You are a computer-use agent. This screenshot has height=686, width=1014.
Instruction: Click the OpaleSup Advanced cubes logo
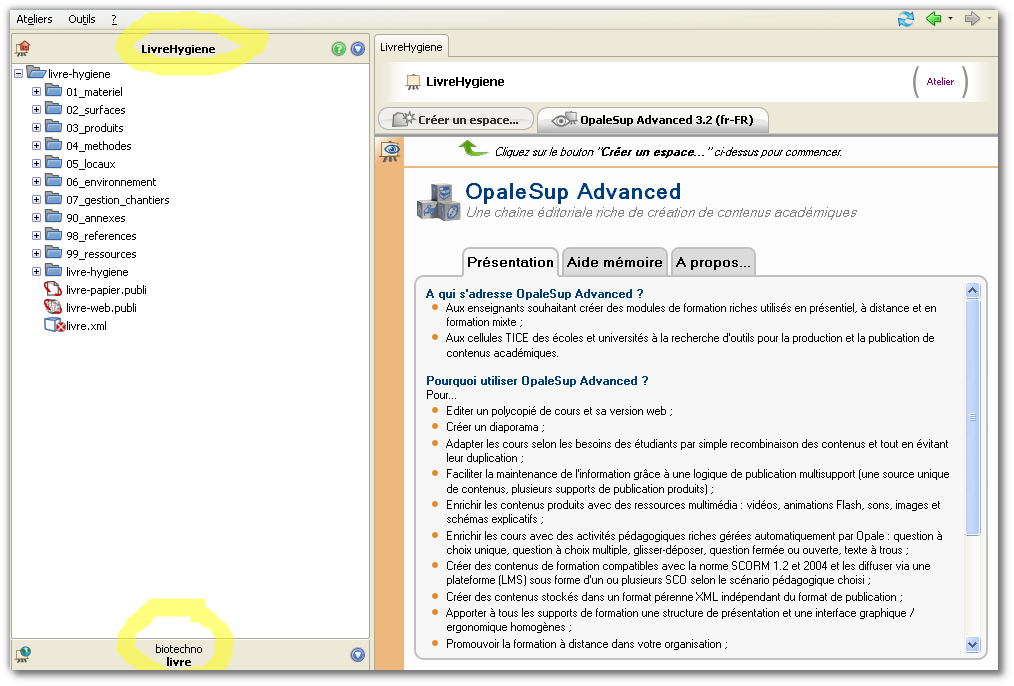coord(438,202)
